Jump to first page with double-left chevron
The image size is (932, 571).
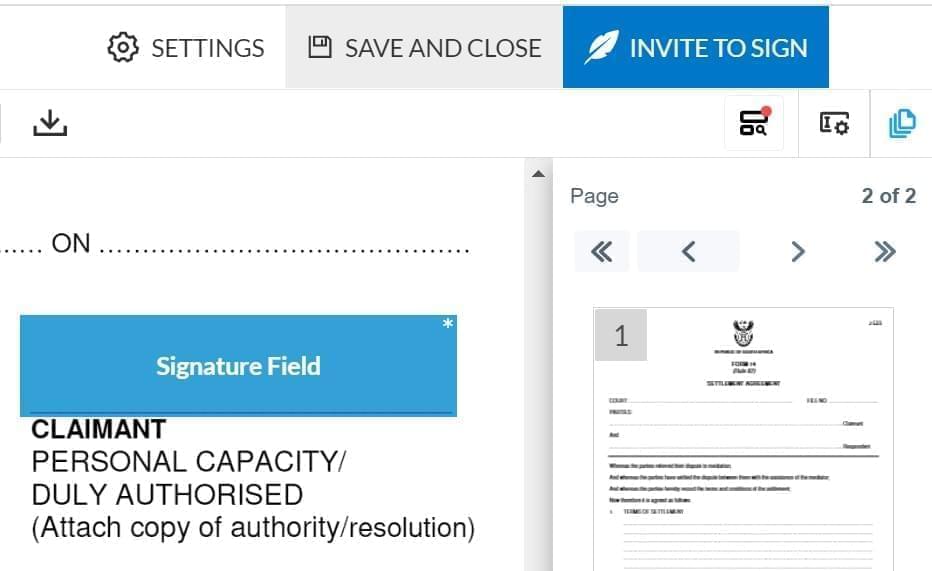602,251
